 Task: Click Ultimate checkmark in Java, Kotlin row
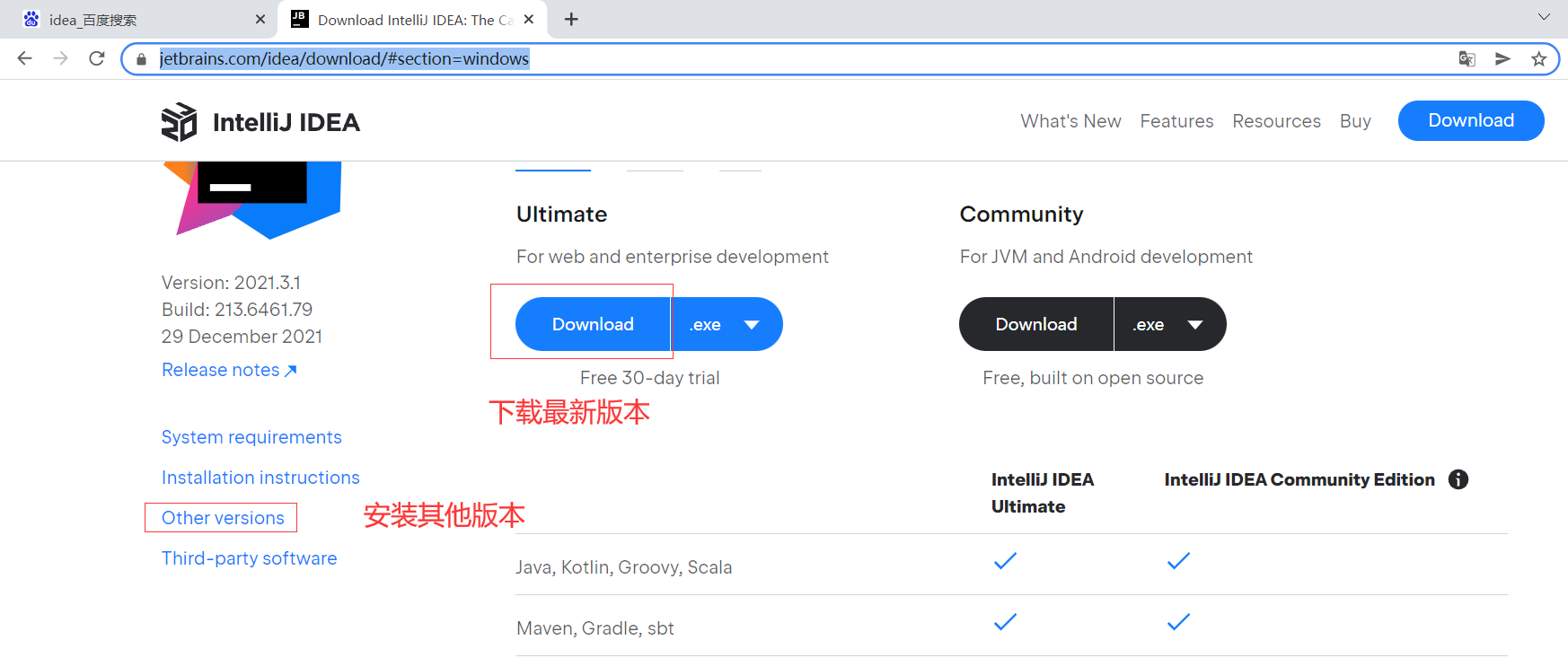(1005, 561)
